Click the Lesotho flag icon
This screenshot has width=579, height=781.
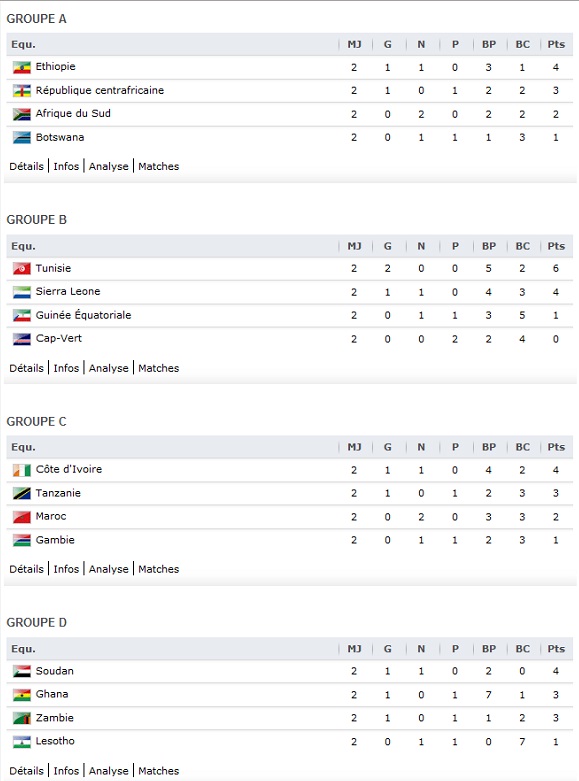[22, 742]
